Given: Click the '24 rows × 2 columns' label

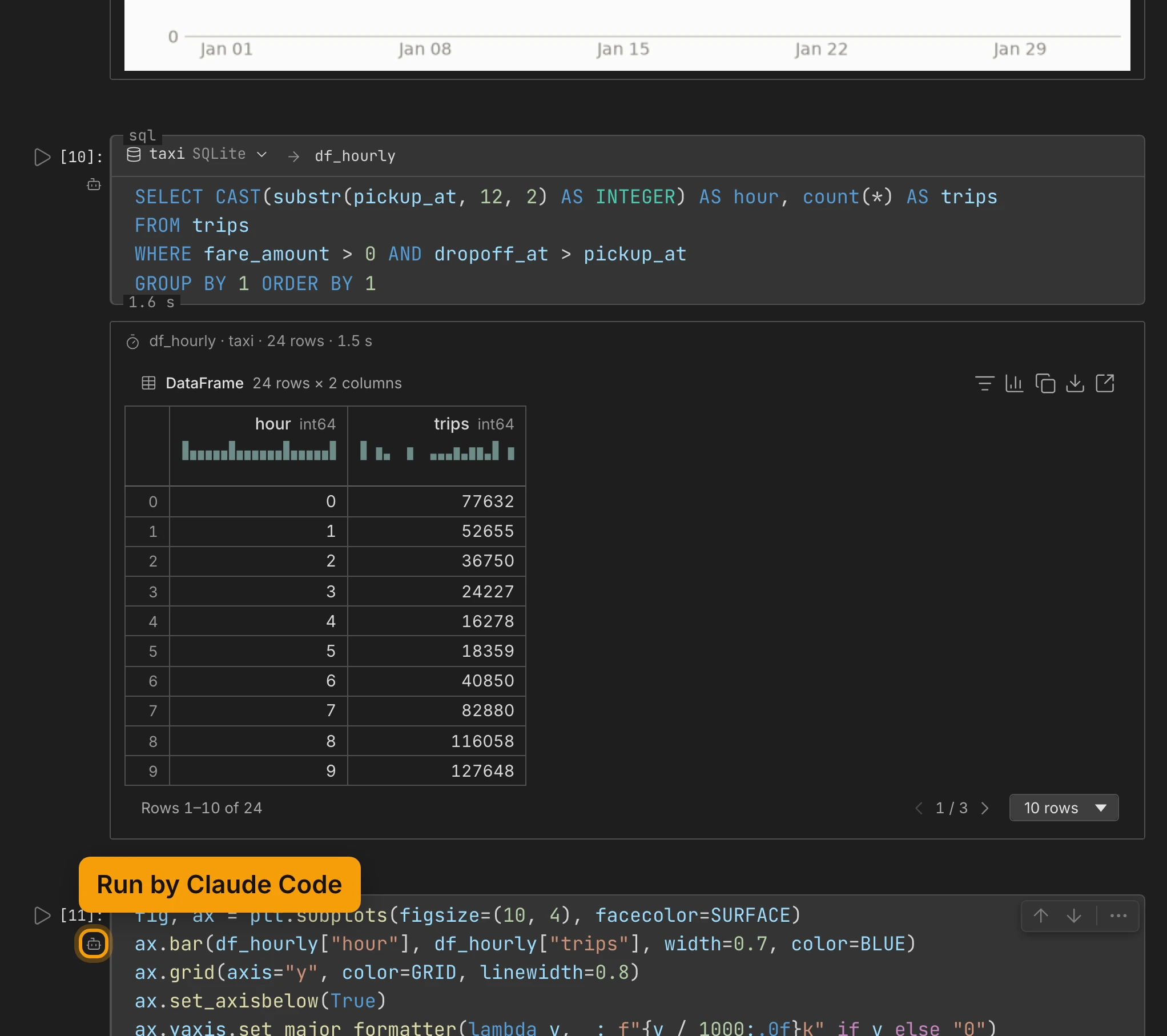Looking at the screenshot, I should point(327,383).
